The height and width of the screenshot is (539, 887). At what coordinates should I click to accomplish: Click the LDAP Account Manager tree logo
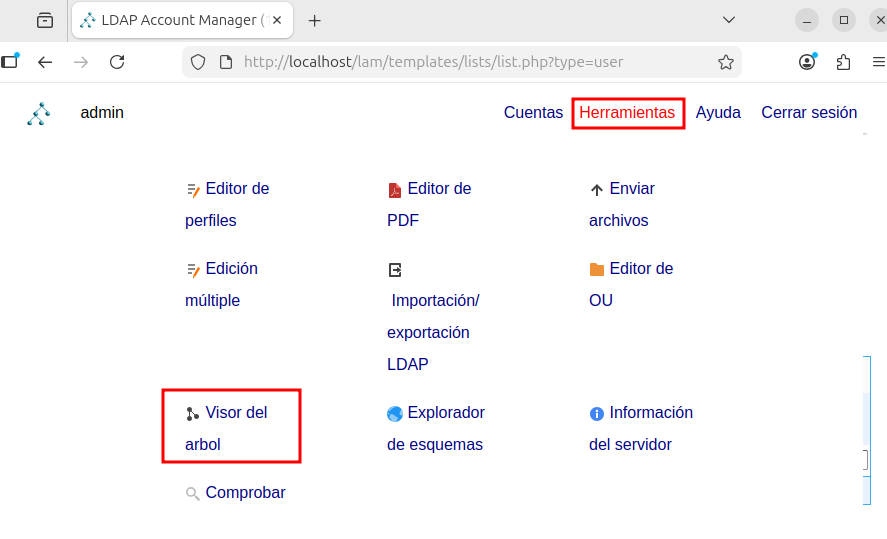tap(38, 114)
